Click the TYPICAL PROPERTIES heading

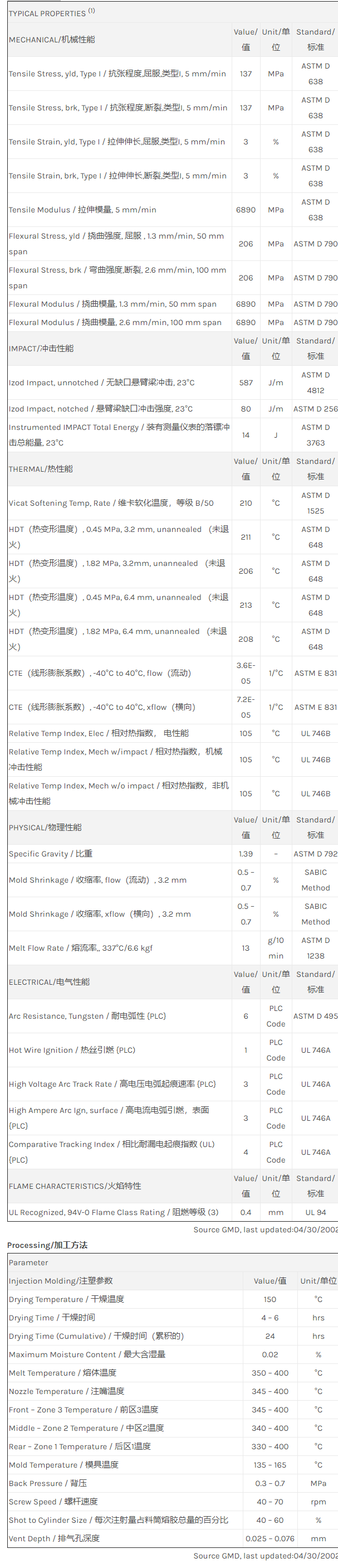(x=47, y=13)
